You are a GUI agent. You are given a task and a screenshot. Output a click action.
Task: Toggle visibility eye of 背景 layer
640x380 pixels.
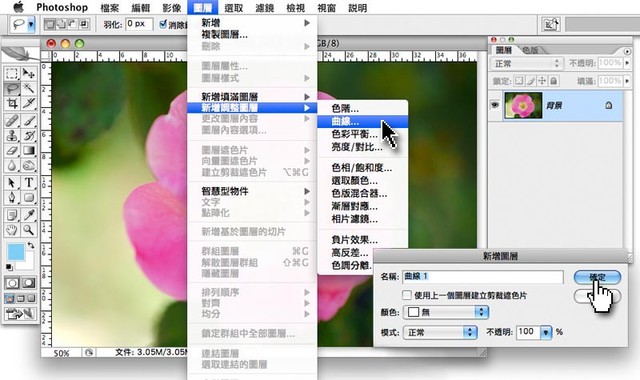point(495,105)
